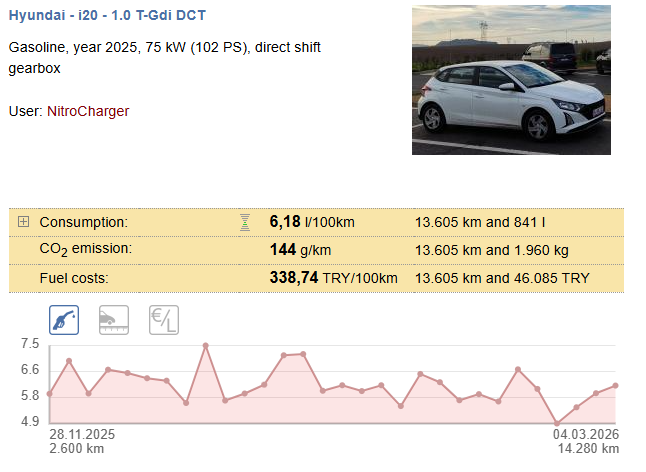646x472 pixels.
Task: Click the 28.11.2025 start date label
Action: click(83, 435)
